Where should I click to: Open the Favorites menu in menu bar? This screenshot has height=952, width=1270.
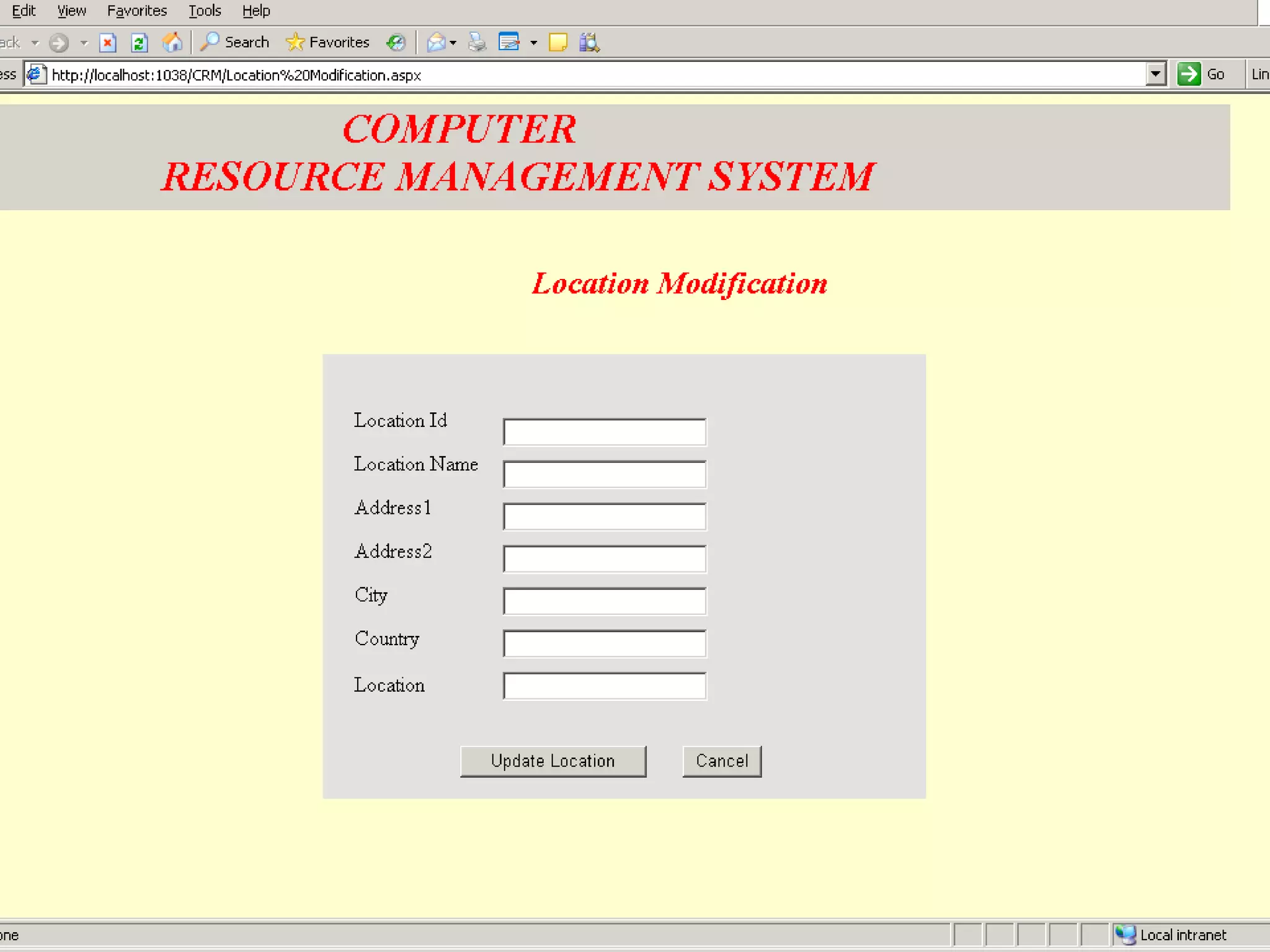(x=136, y=11)
